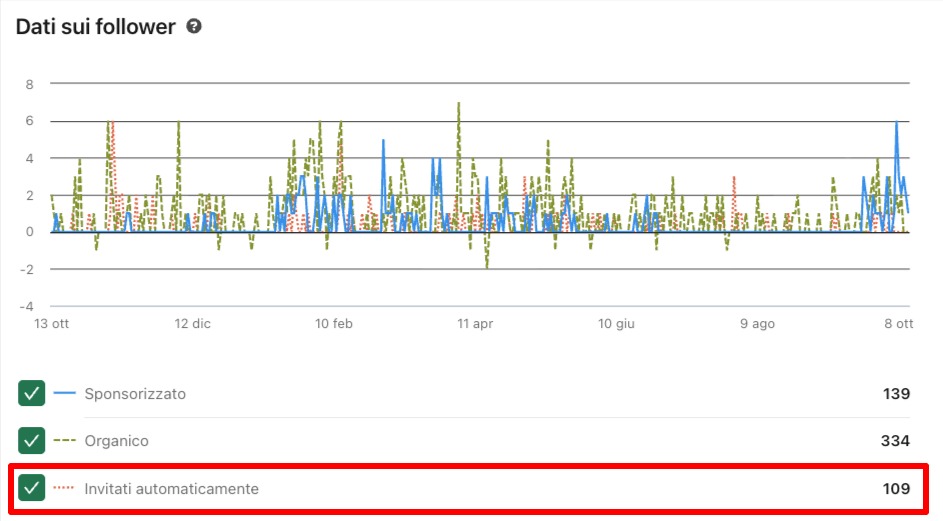The width and height of the screenshot is (943, 521).
Task: Uncheck the Sponsorizzato checkbox
Action: [x=32, y=393]
